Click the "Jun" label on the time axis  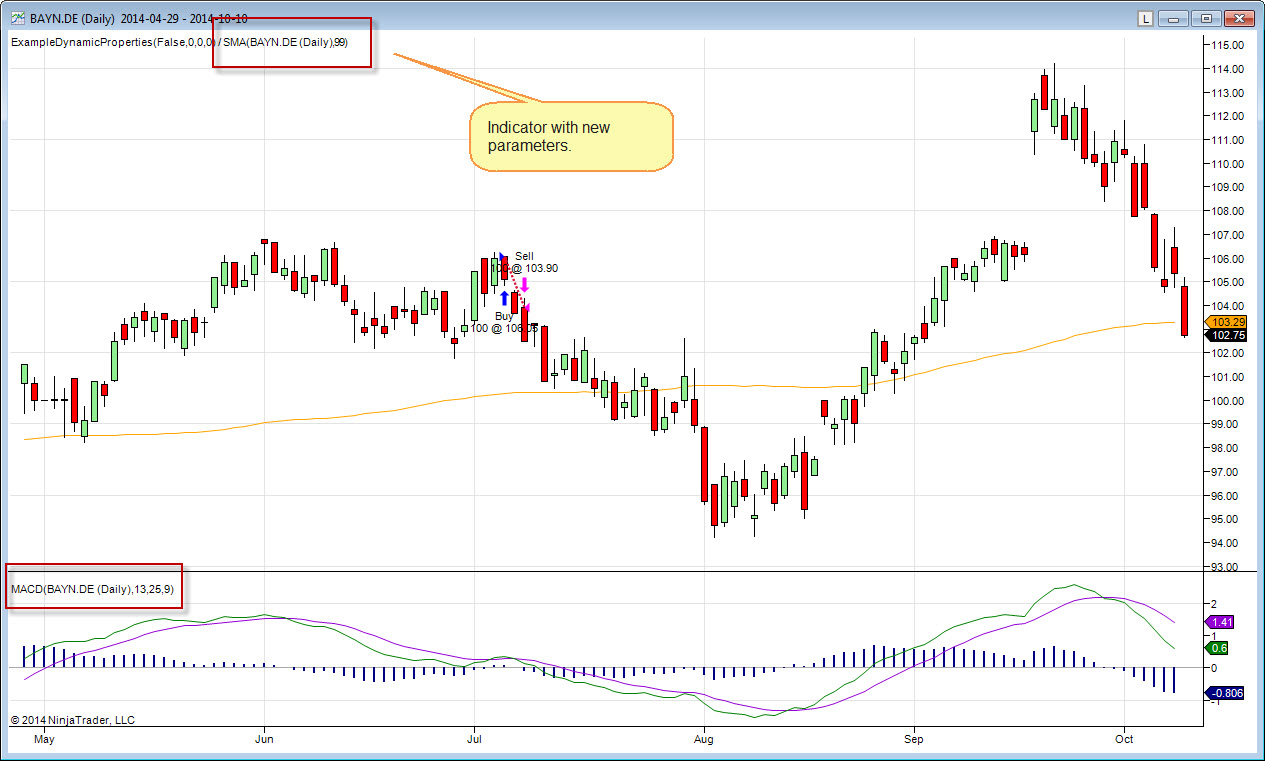[265, 742]
